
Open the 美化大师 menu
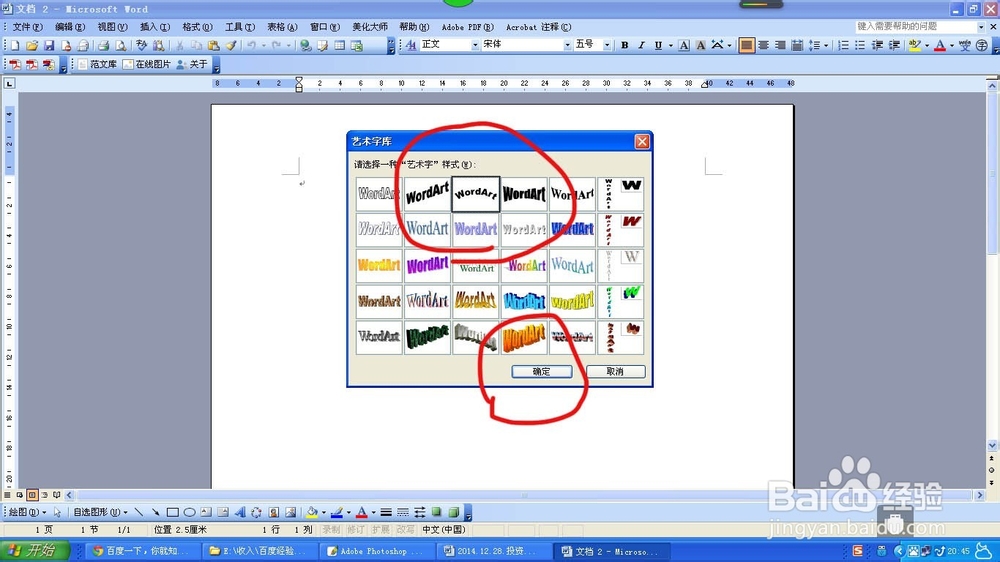(370, 27)
